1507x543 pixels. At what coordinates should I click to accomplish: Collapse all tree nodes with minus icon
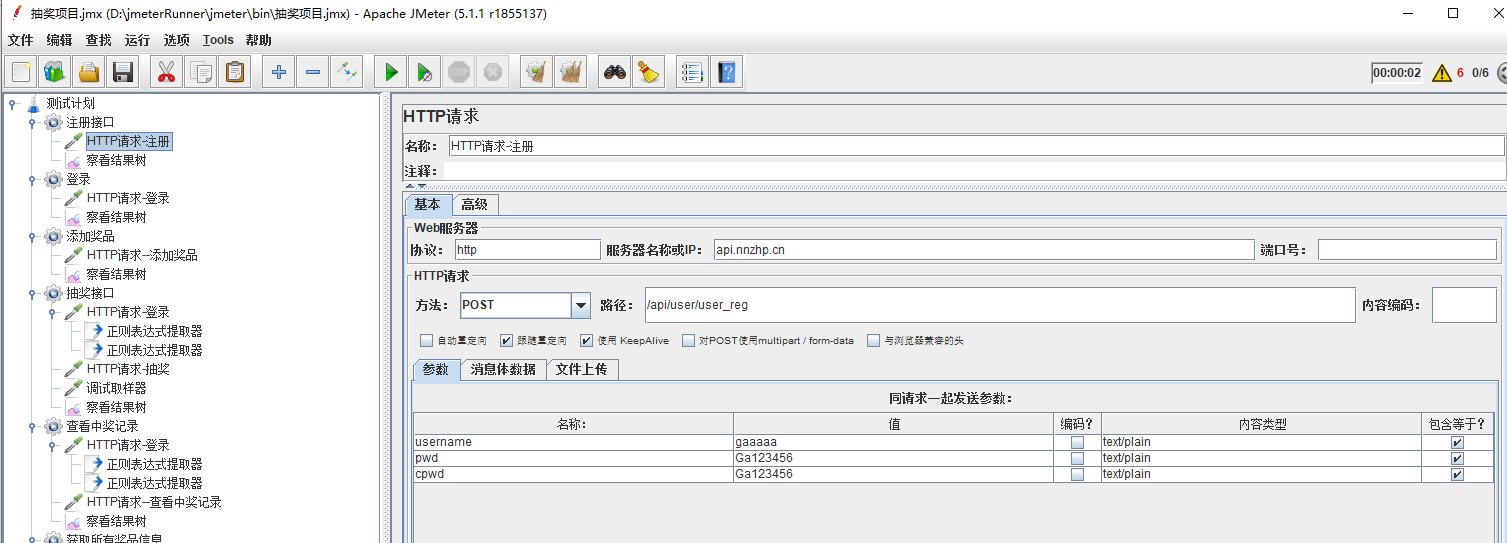click(313, 72)
